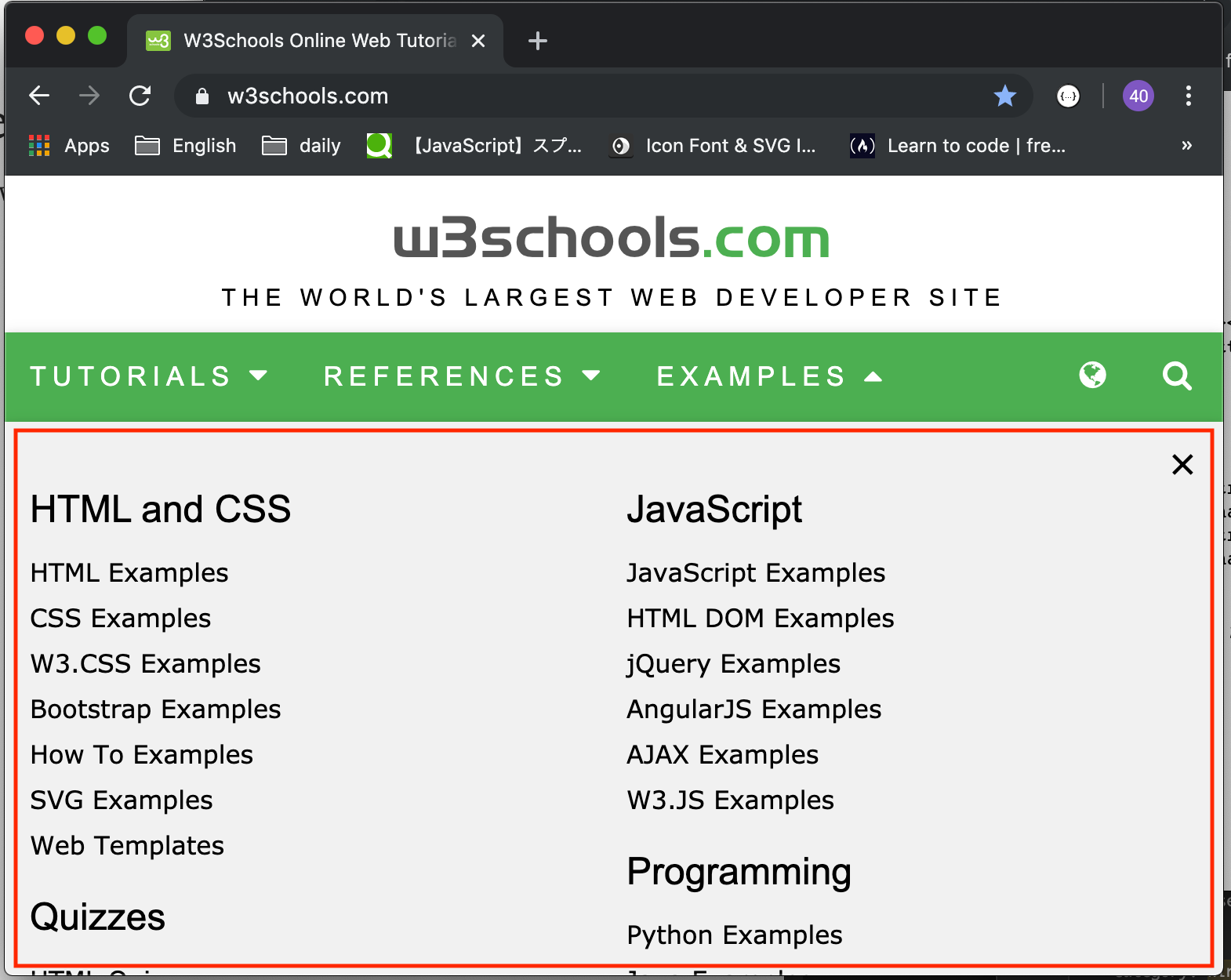Image resolution: width=1231 pixels, height=980 pixels.
Task: Open AngularJS Examples link
Action: 754,710
